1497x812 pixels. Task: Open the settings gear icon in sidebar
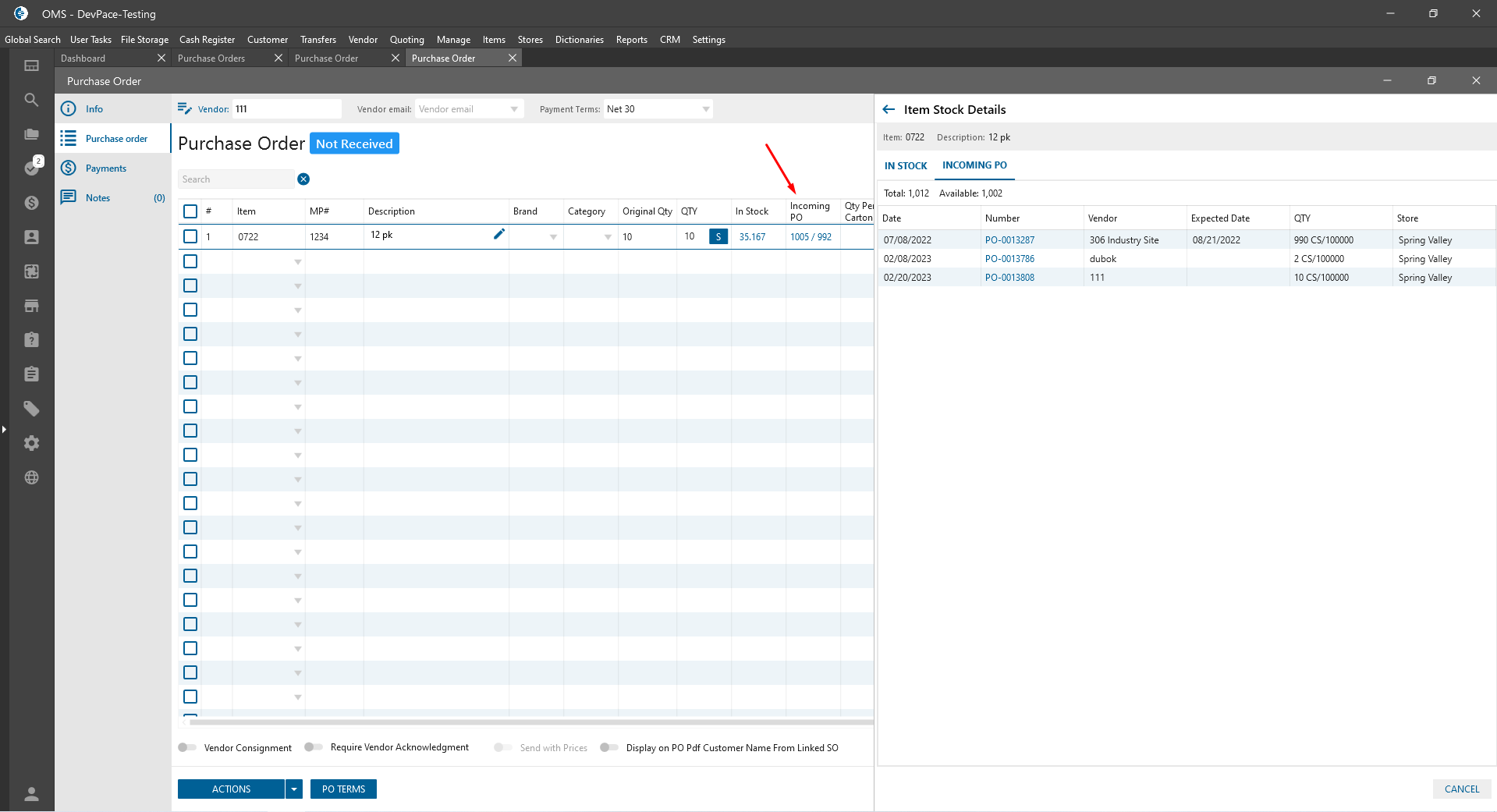31,443
